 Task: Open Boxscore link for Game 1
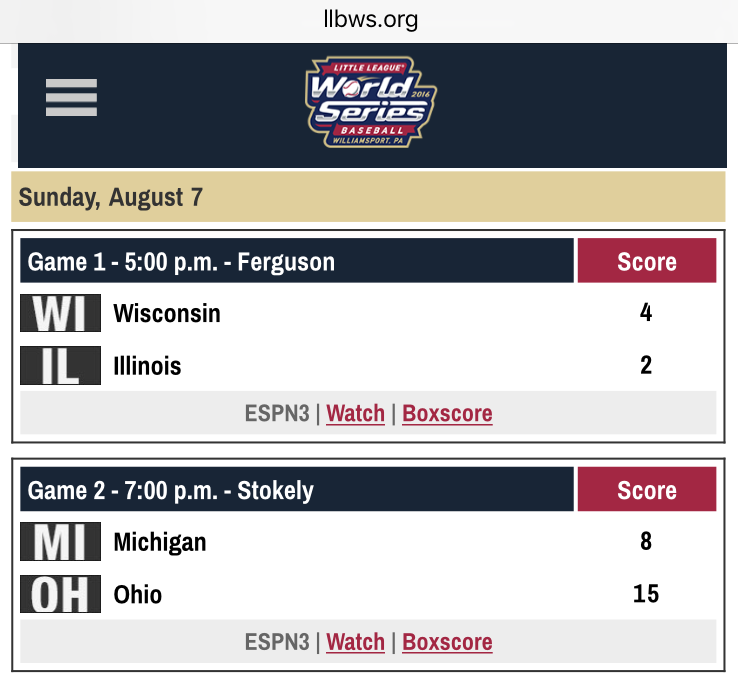point(447,413)
